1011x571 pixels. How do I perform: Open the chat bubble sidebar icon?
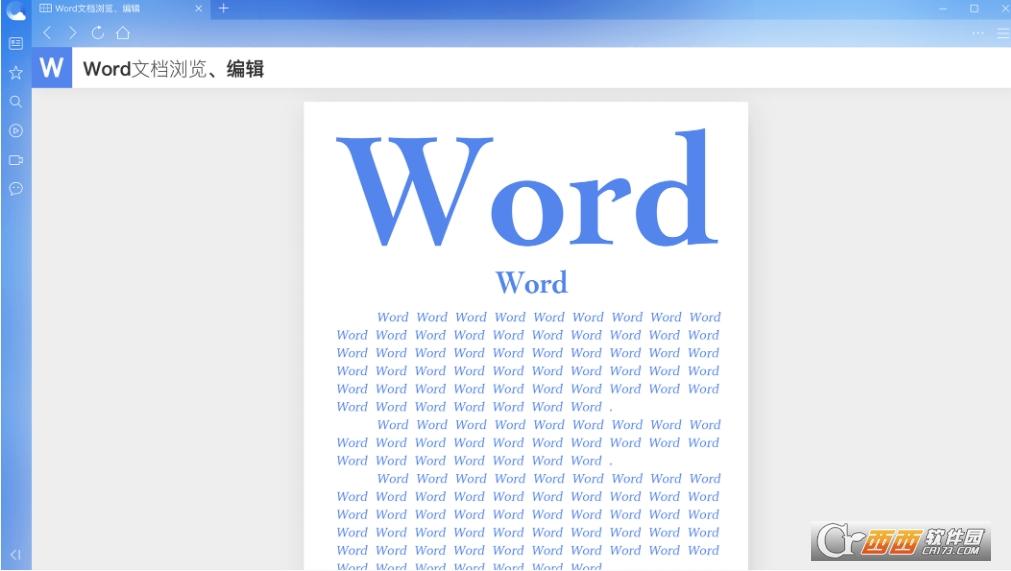[16, 189]
